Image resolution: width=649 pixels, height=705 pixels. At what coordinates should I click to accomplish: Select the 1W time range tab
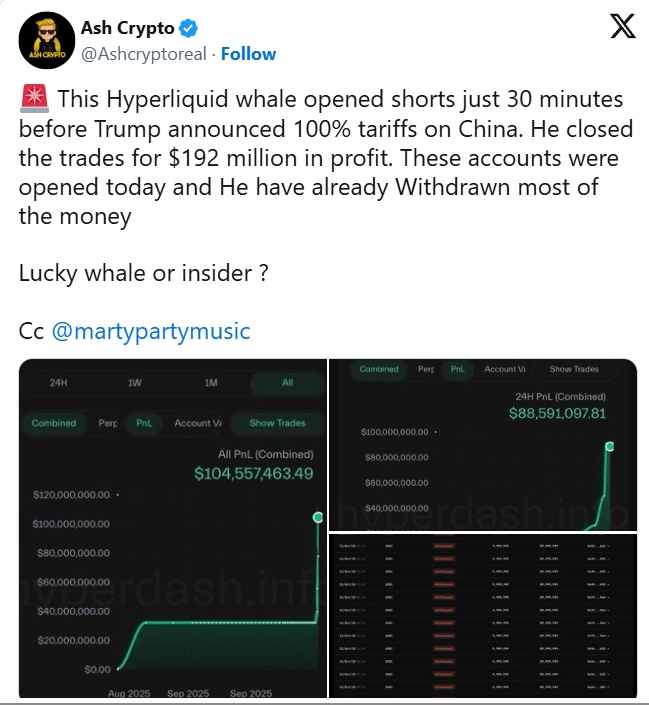point(135,383)
